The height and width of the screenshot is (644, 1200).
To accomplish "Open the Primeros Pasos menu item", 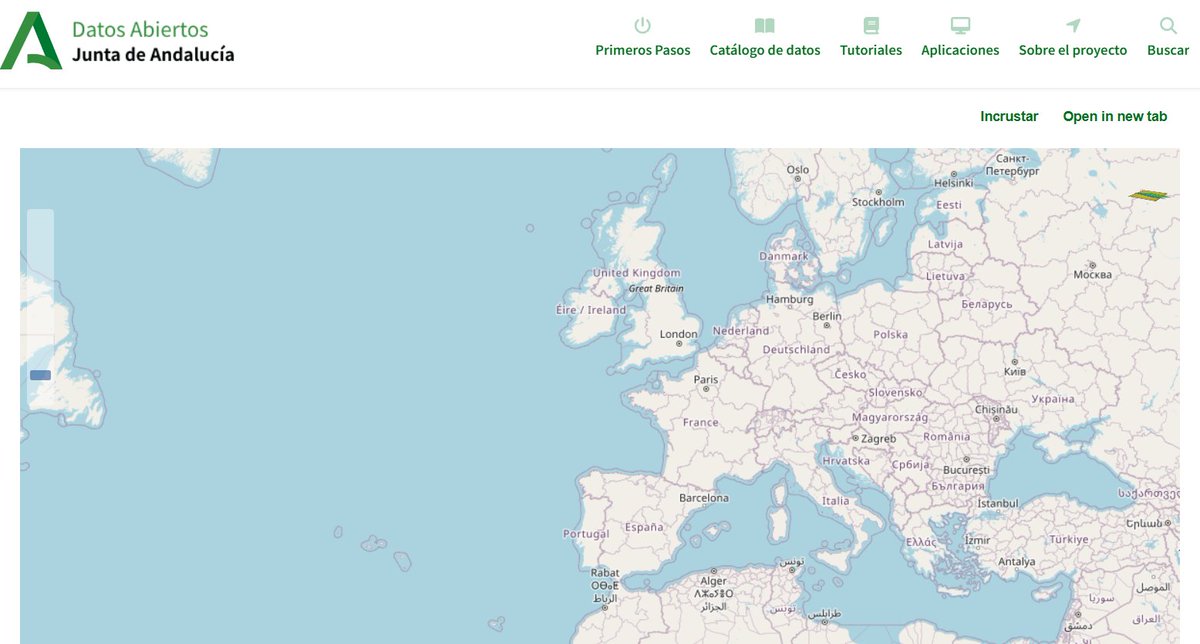I will pos(642,49).
